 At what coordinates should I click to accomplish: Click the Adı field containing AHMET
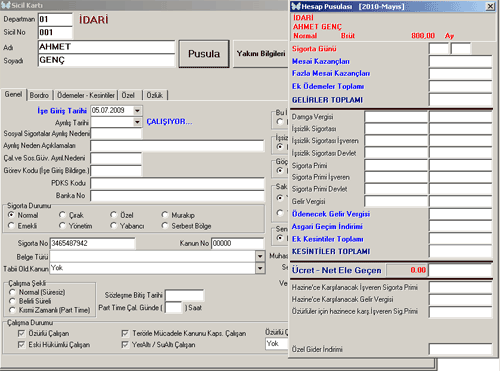[x=107, y=47]
